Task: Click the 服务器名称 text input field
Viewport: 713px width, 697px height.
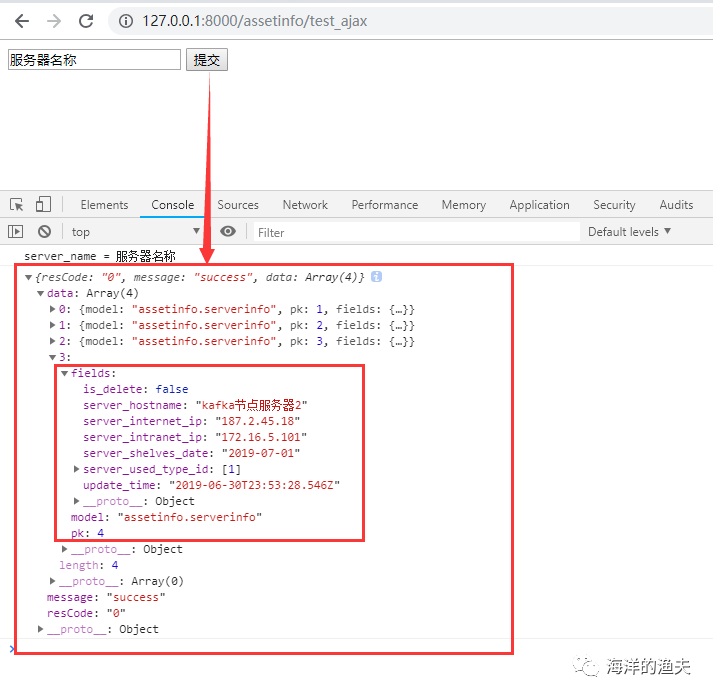Action: (94, 60)
